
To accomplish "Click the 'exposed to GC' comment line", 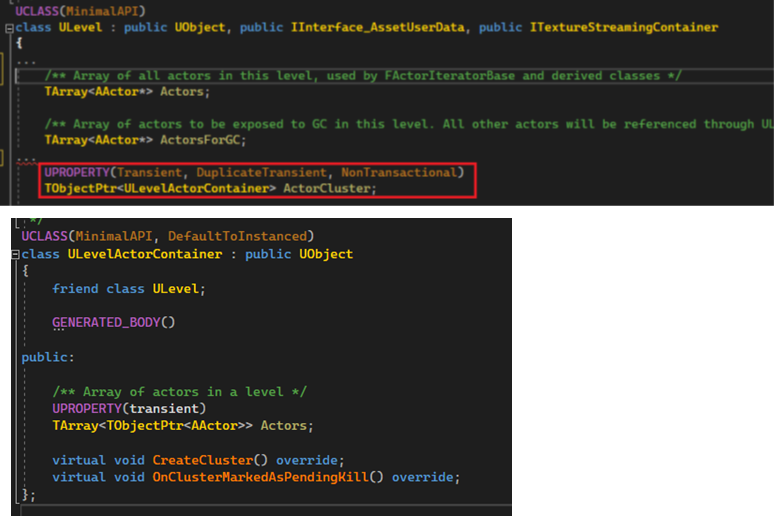I will [x=409, y=124].
